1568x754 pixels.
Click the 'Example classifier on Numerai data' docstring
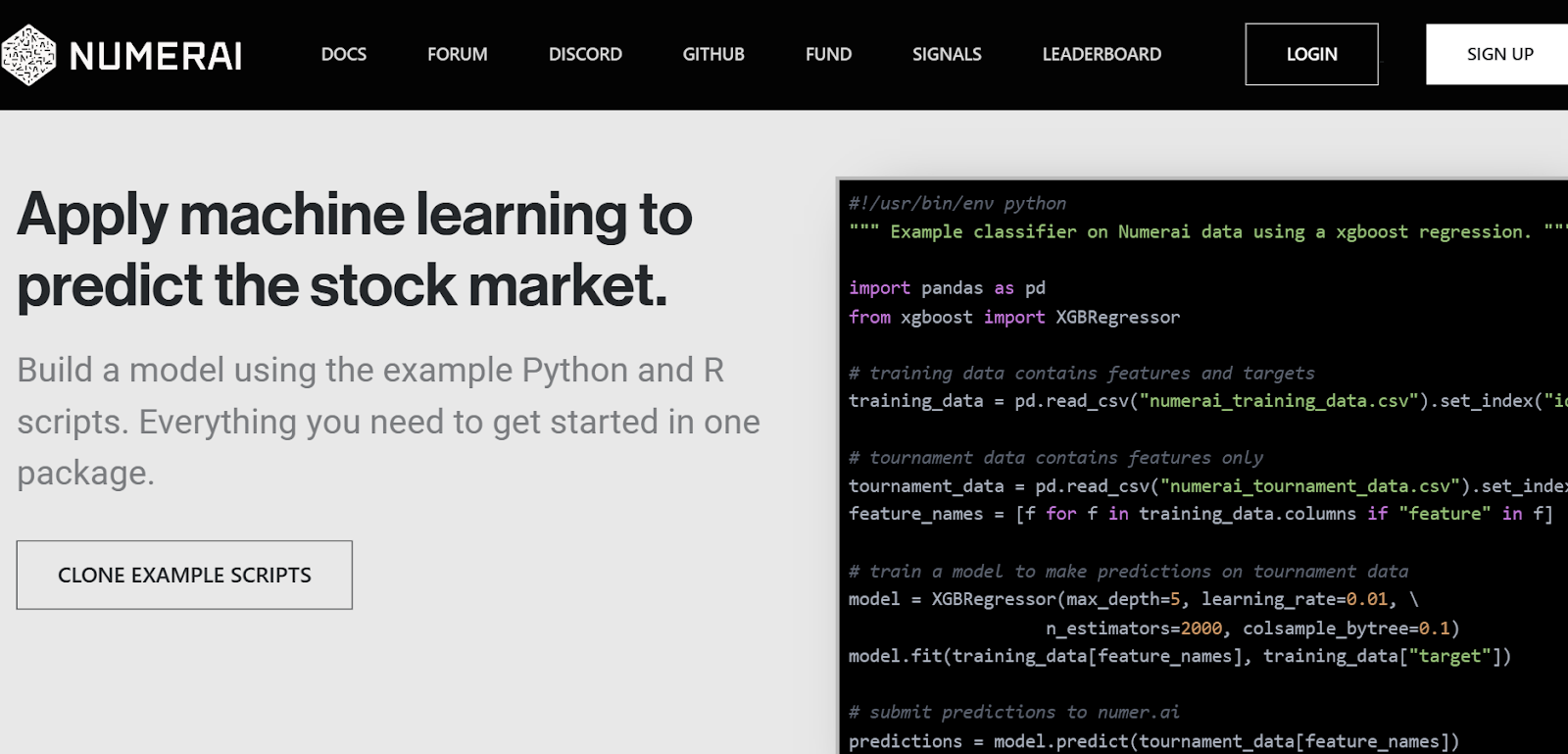[1207, 231]
